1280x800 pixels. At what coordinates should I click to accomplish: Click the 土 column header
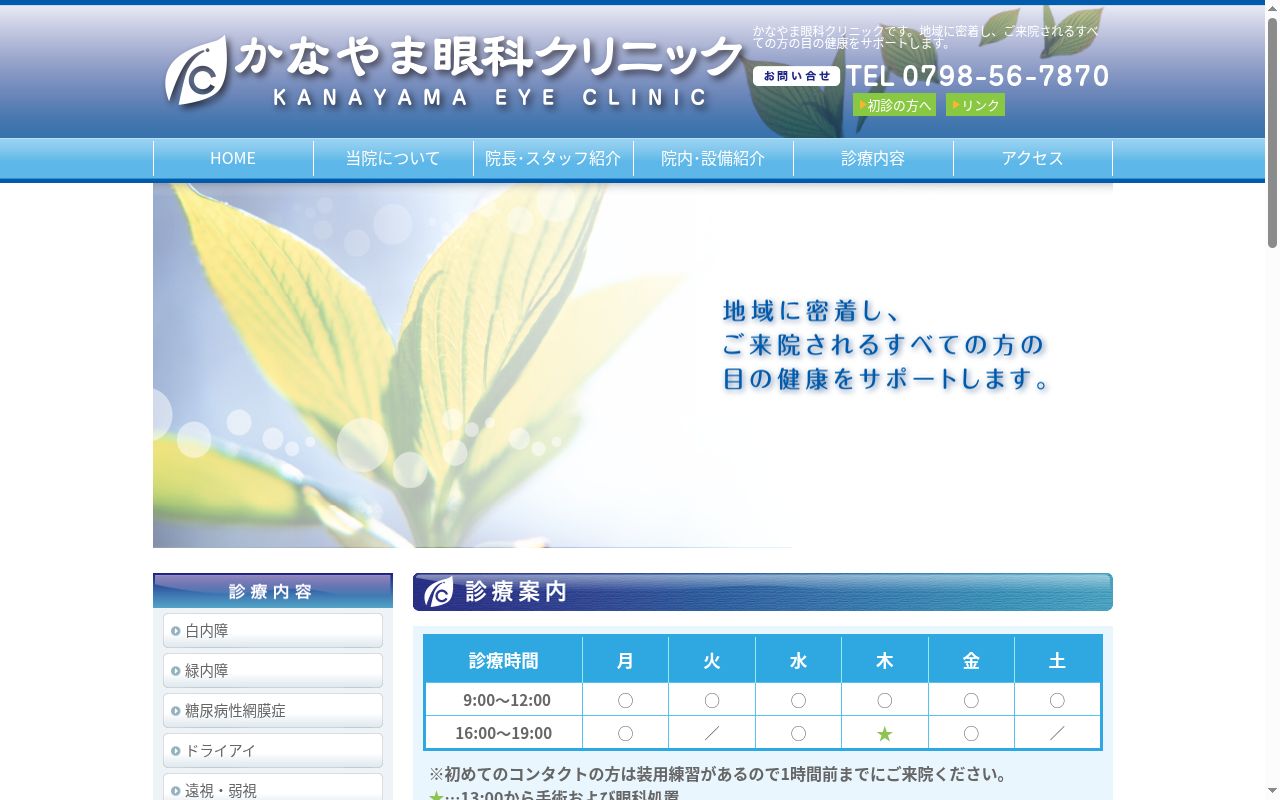(1057, 660)
